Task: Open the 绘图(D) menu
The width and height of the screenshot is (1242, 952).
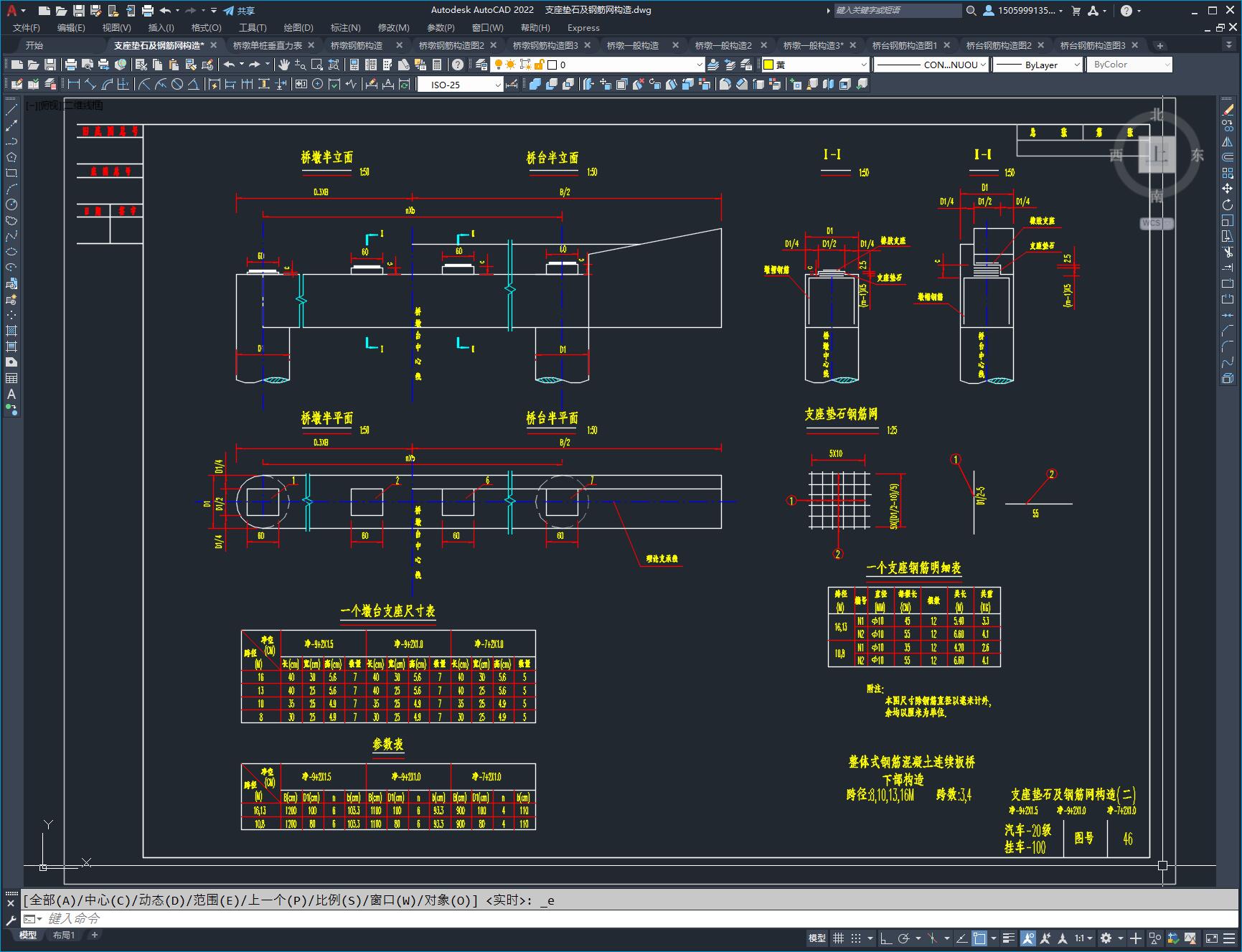Action: [298, 27]
